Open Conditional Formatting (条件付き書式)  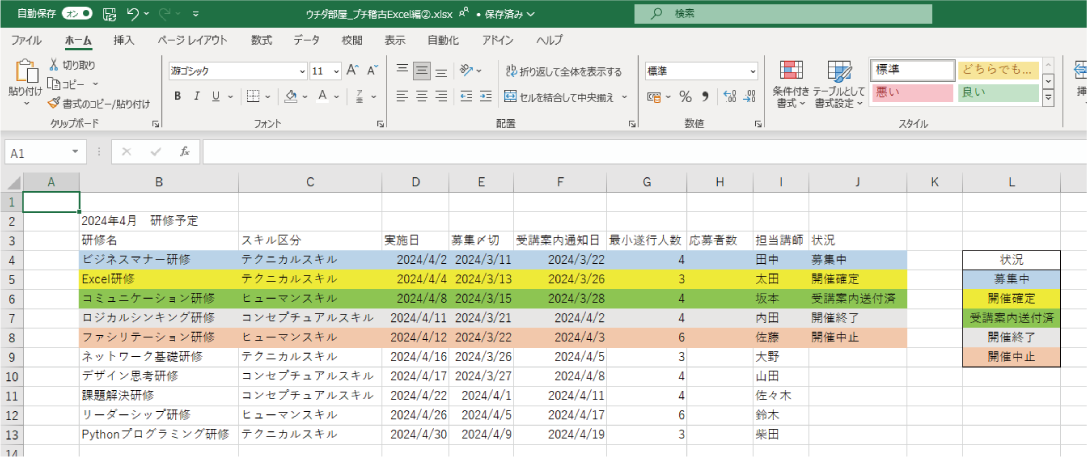[x=791, y=84]
